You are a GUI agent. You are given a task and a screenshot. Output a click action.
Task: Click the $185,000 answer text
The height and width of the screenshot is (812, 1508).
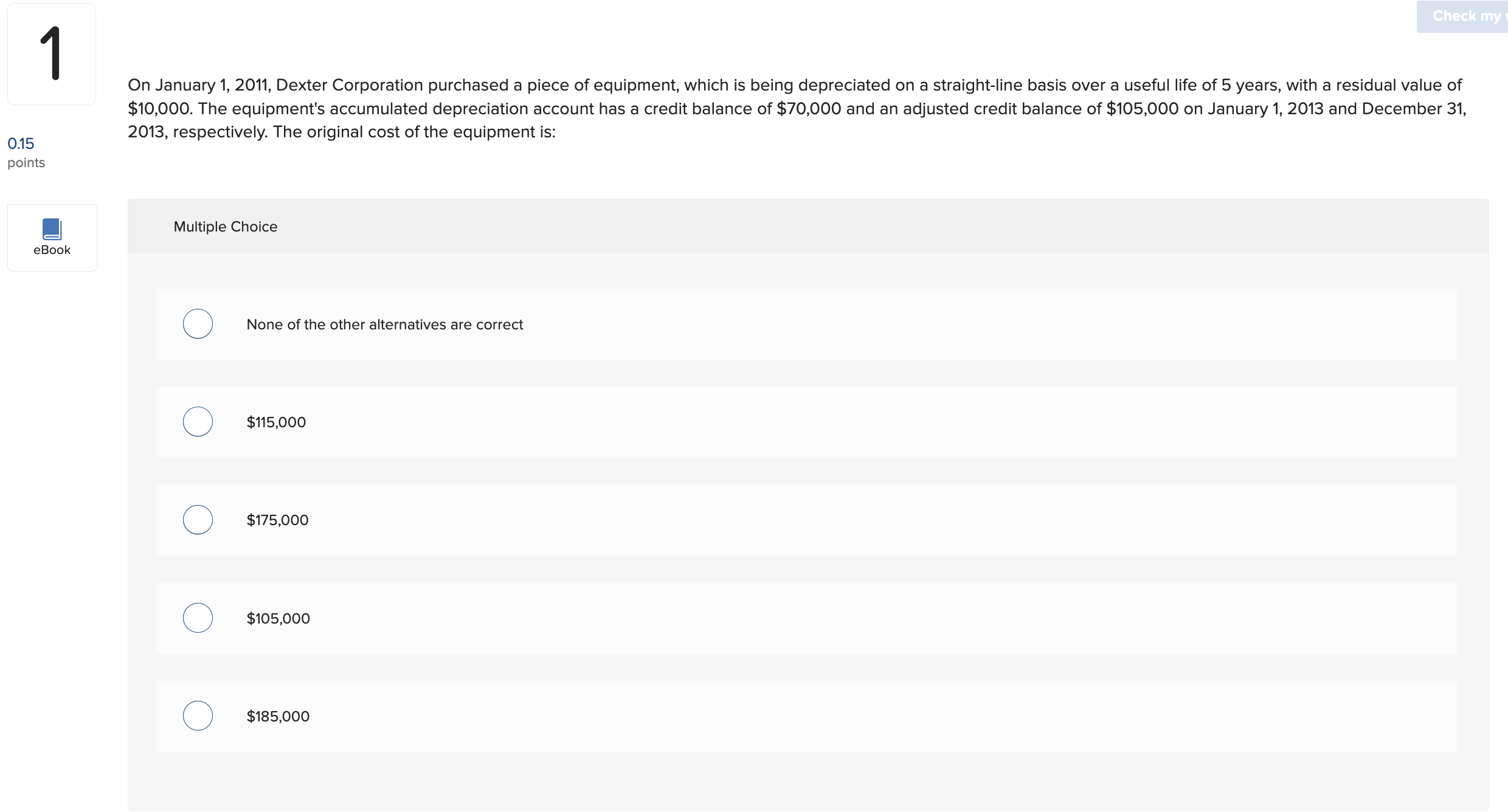coord(277,716)
